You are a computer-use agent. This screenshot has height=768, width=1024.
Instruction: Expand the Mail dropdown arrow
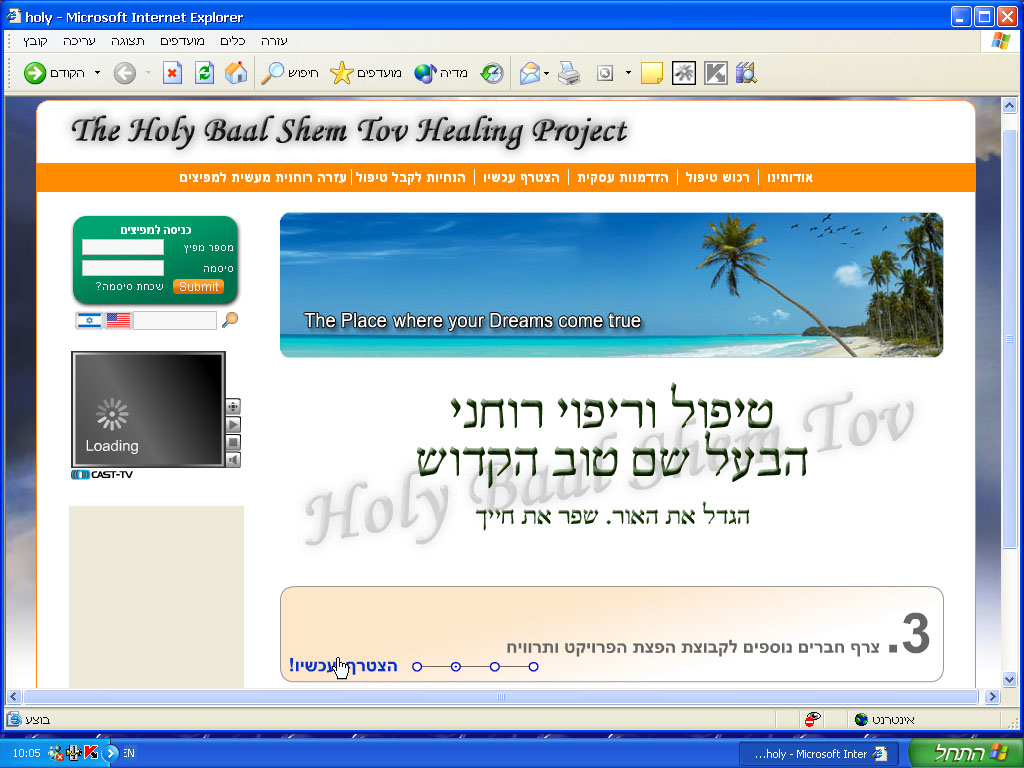546,73
